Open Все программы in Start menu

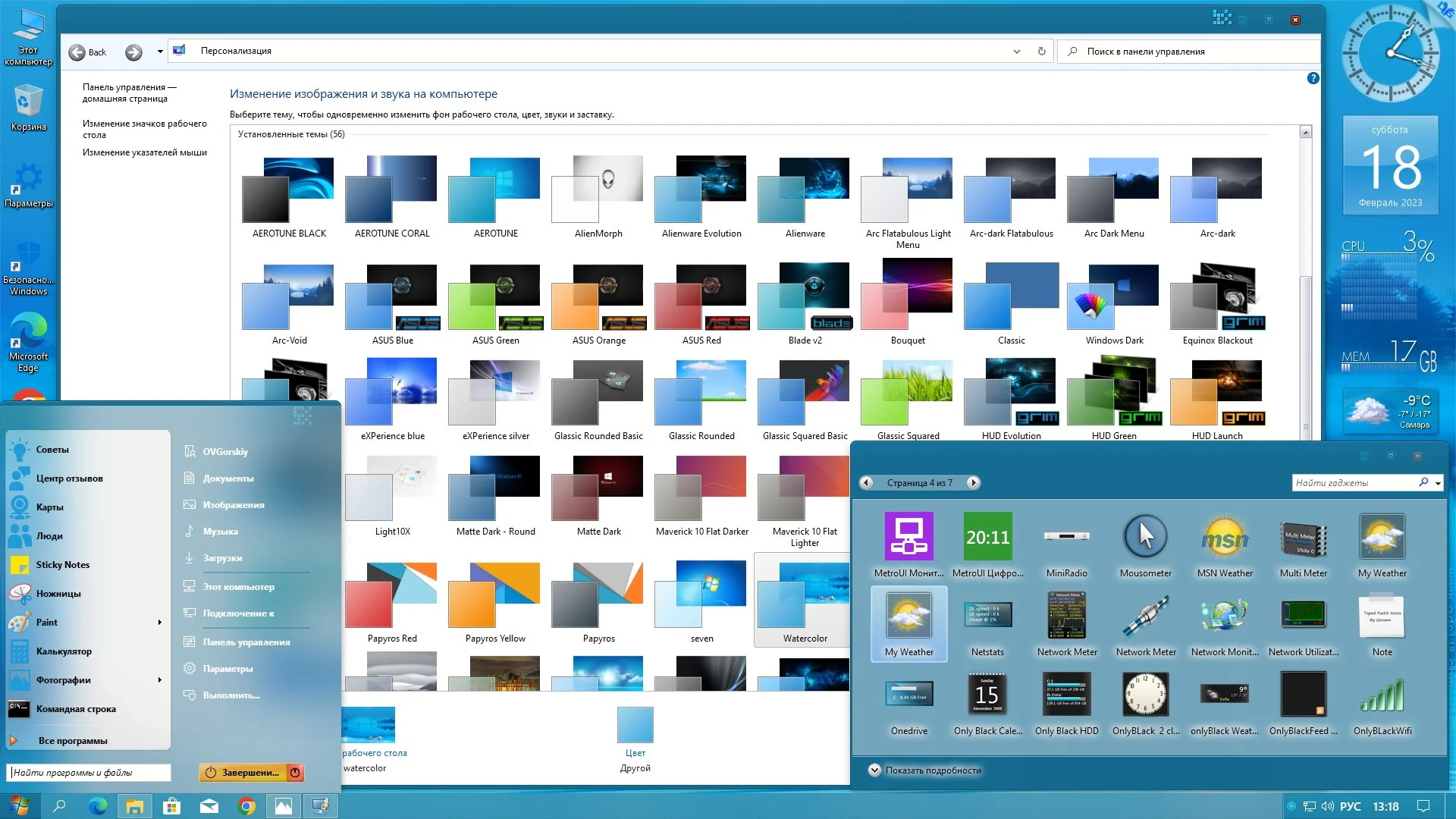pos(72,741)
